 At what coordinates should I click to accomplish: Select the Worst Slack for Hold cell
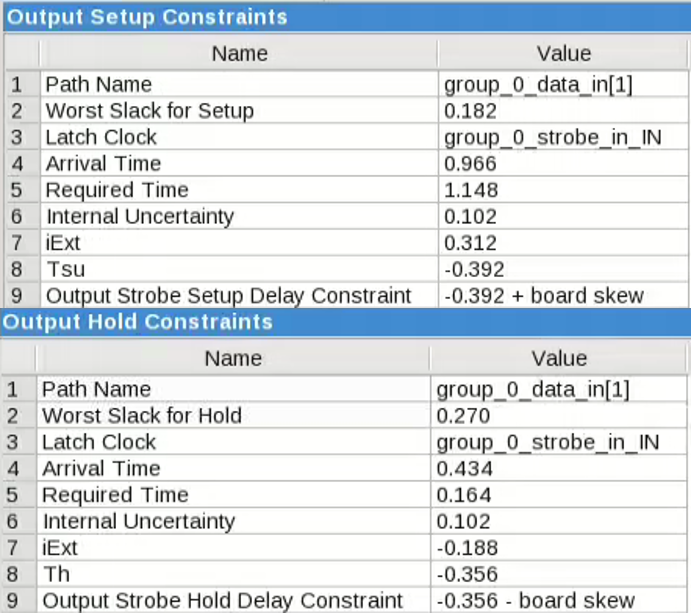click(x=142, y=416)
